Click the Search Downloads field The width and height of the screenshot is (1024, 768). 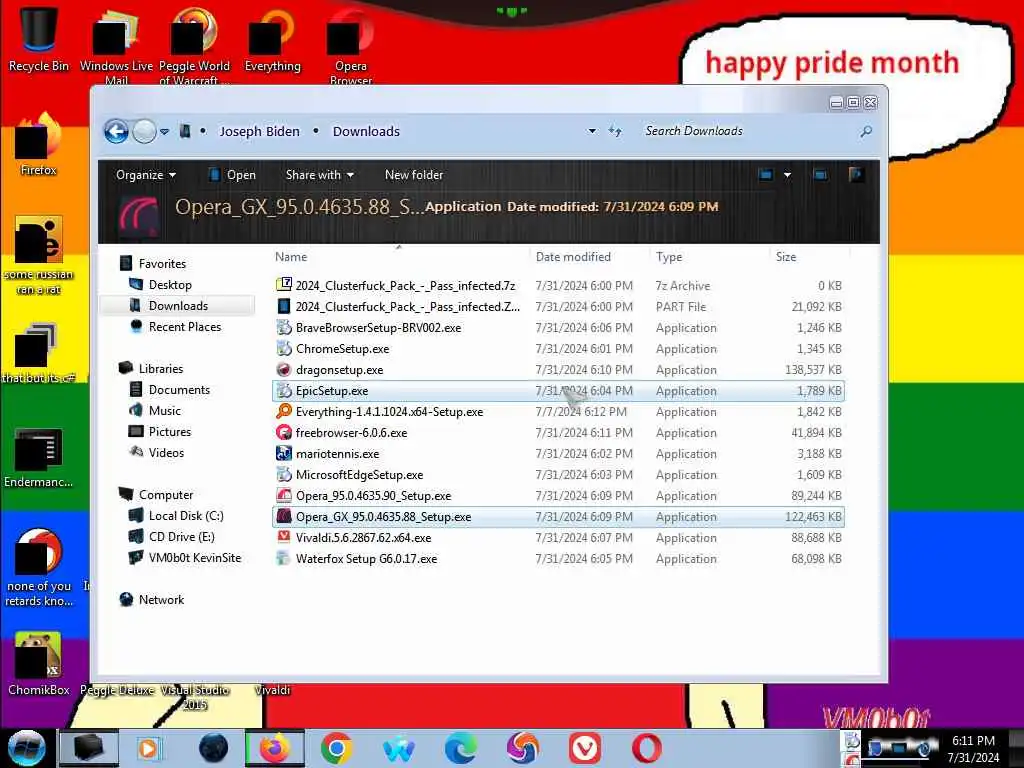pos(748,131)
